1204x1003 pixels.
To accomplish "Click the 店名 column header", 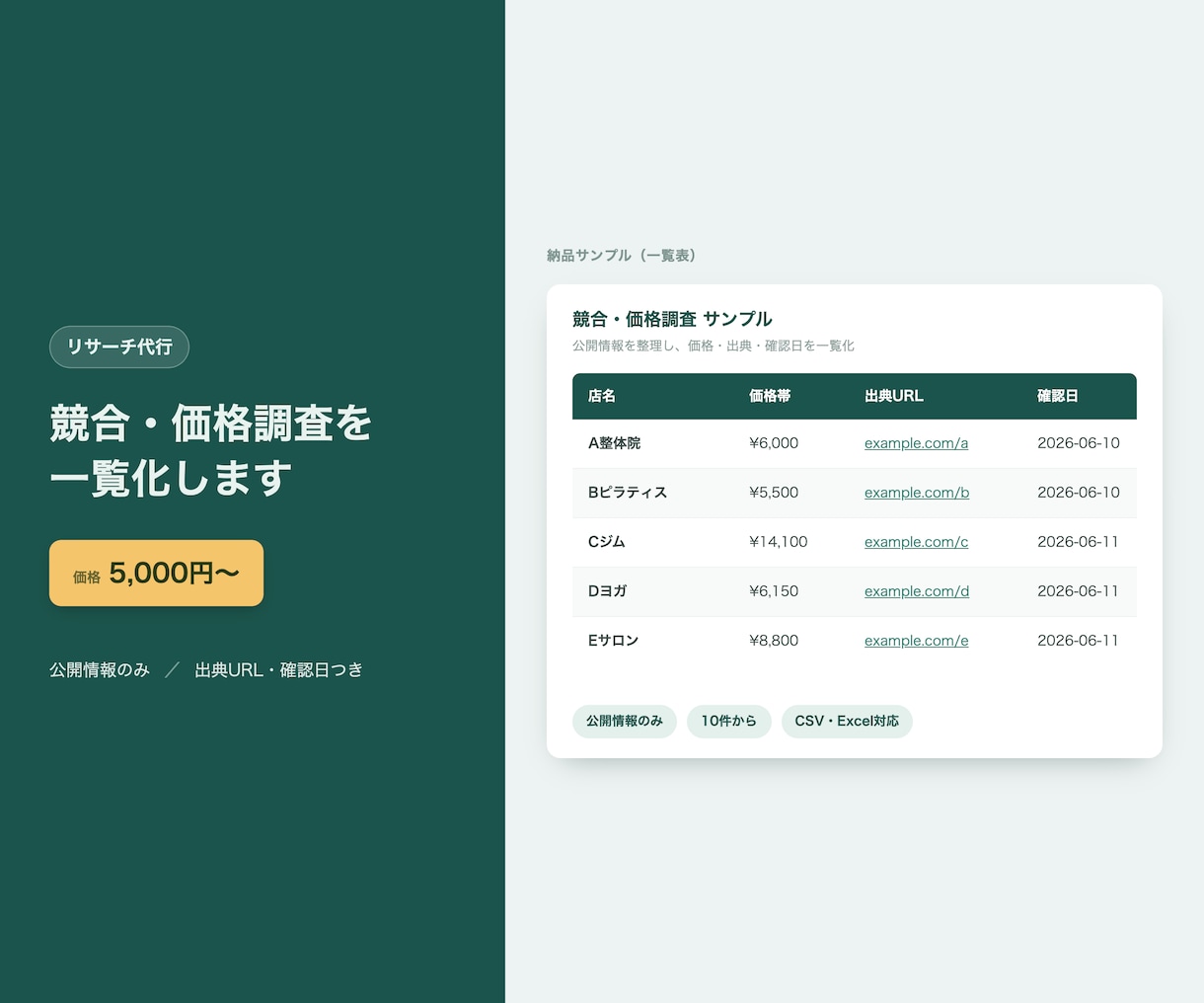I will [602, 396].
